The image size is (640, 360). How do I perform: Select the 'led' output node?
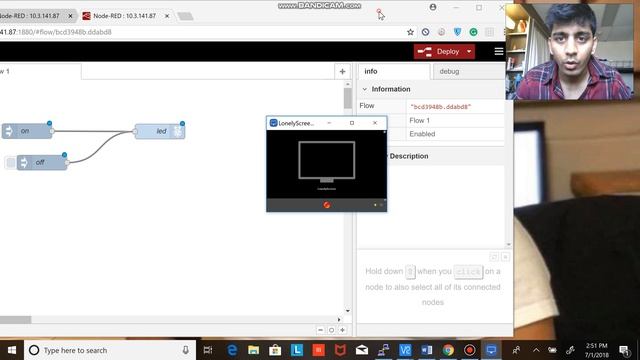pos(160,131)
